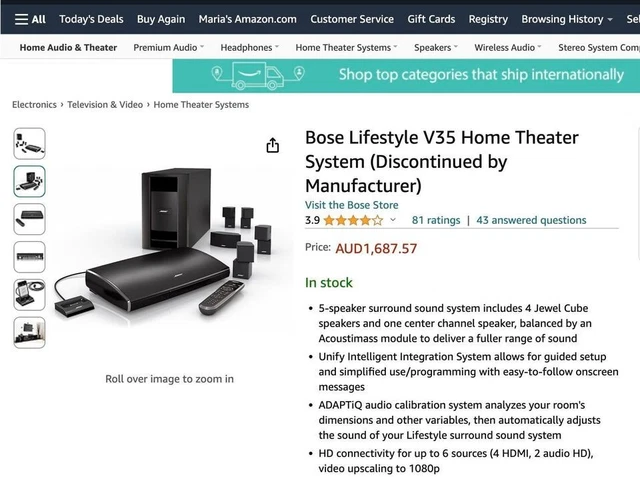
Task: Open the Customer Service menu item
Action: coord(352,19)
